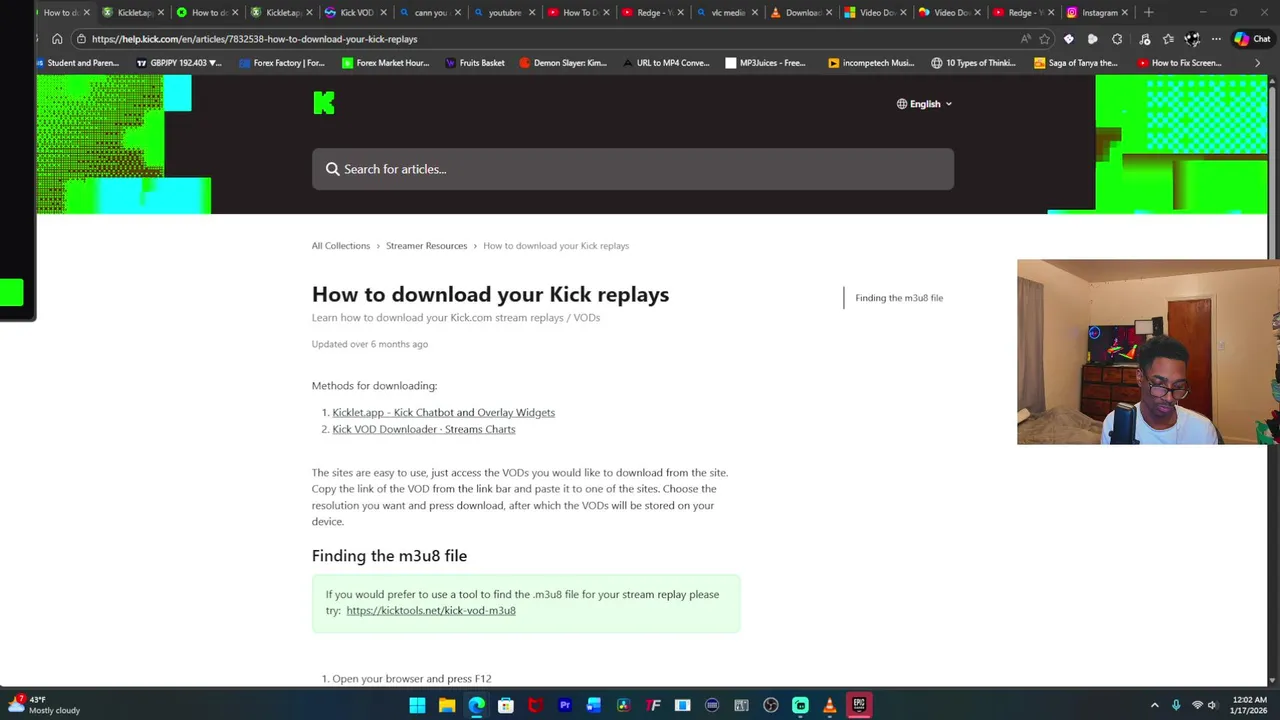Open the Forex Factory bookmark
This screenshot has height=720, width=1280.
tap(281, 62)
